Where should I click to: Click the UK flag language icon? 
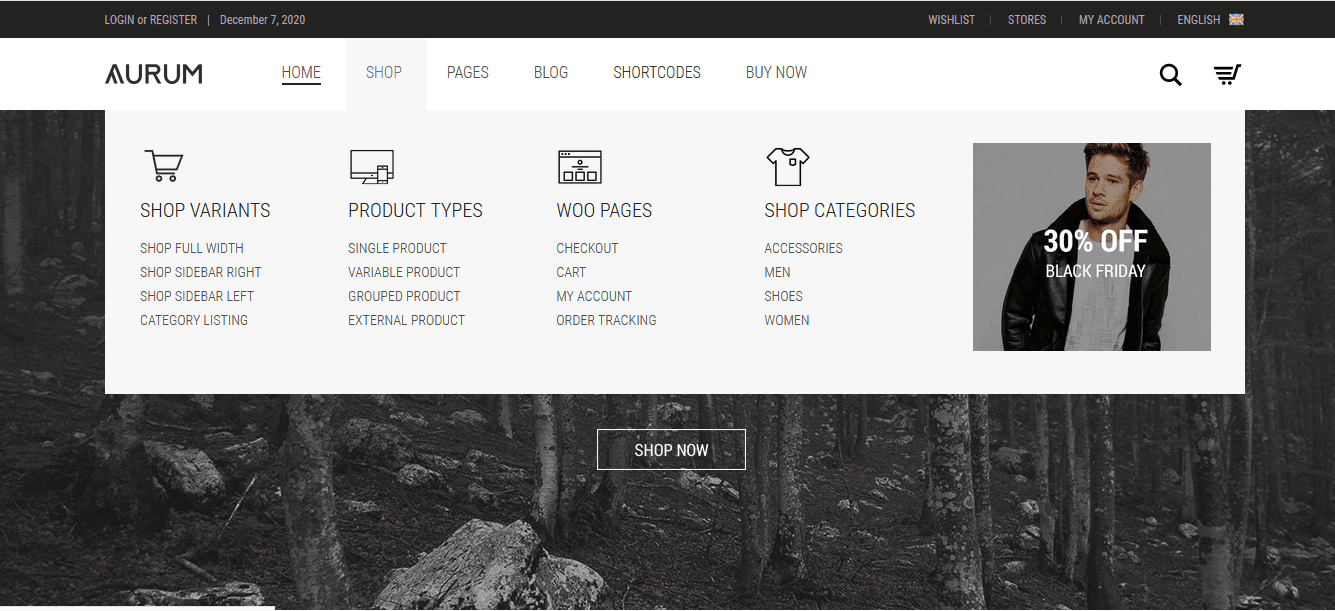[1236, 19]
